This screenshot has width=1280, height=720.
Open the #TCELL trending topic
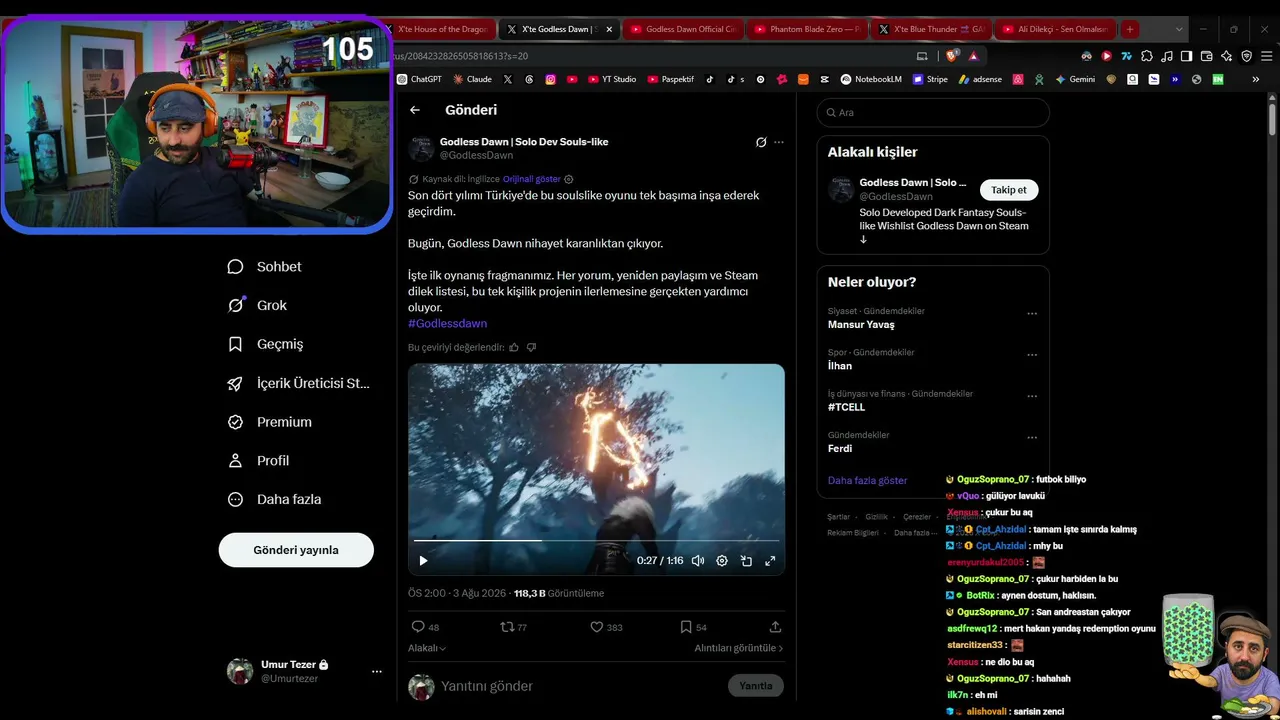coord(846,408)
